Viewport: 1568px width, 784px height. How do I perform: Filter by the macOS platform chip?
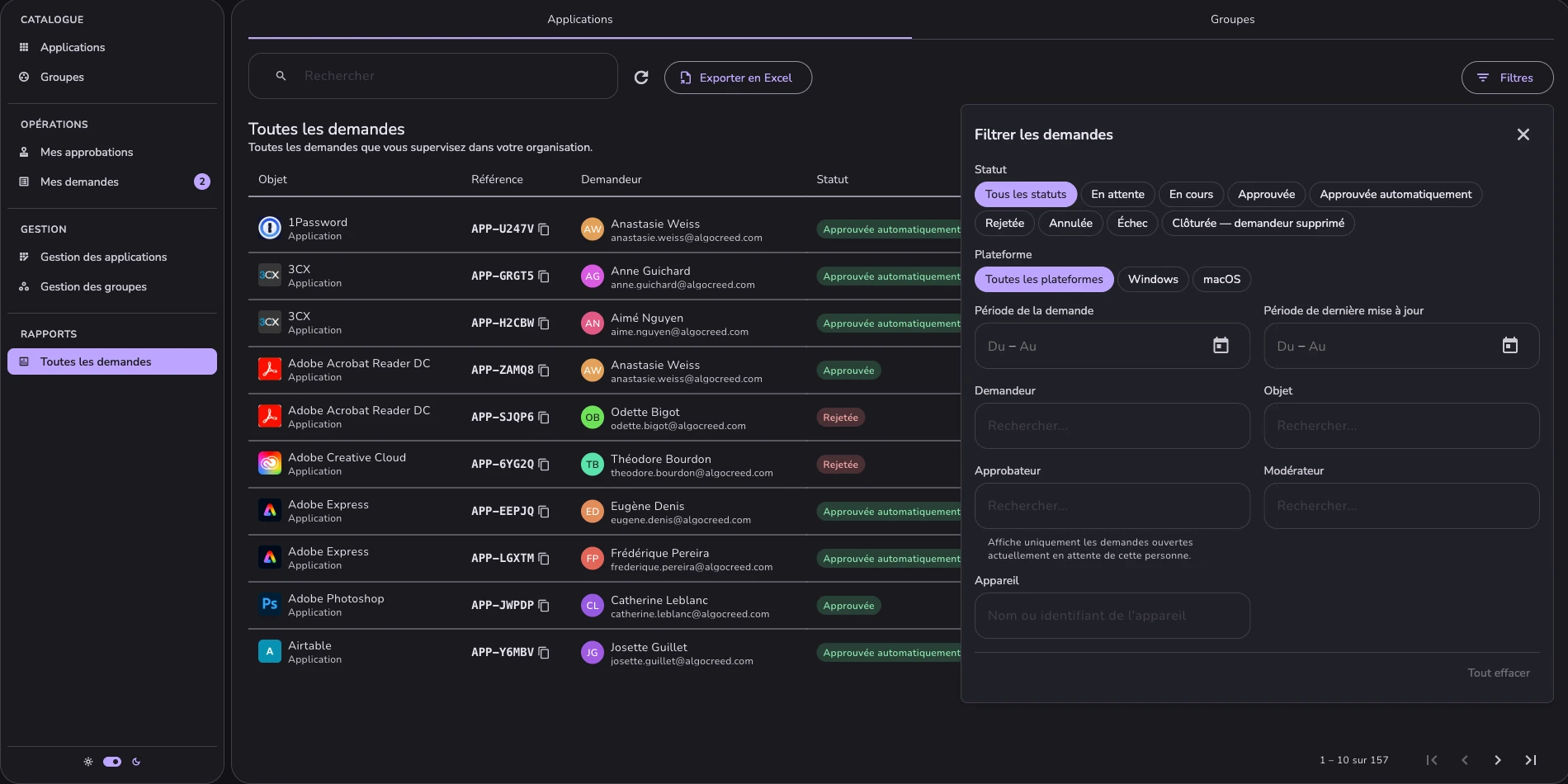(1221, 279)
